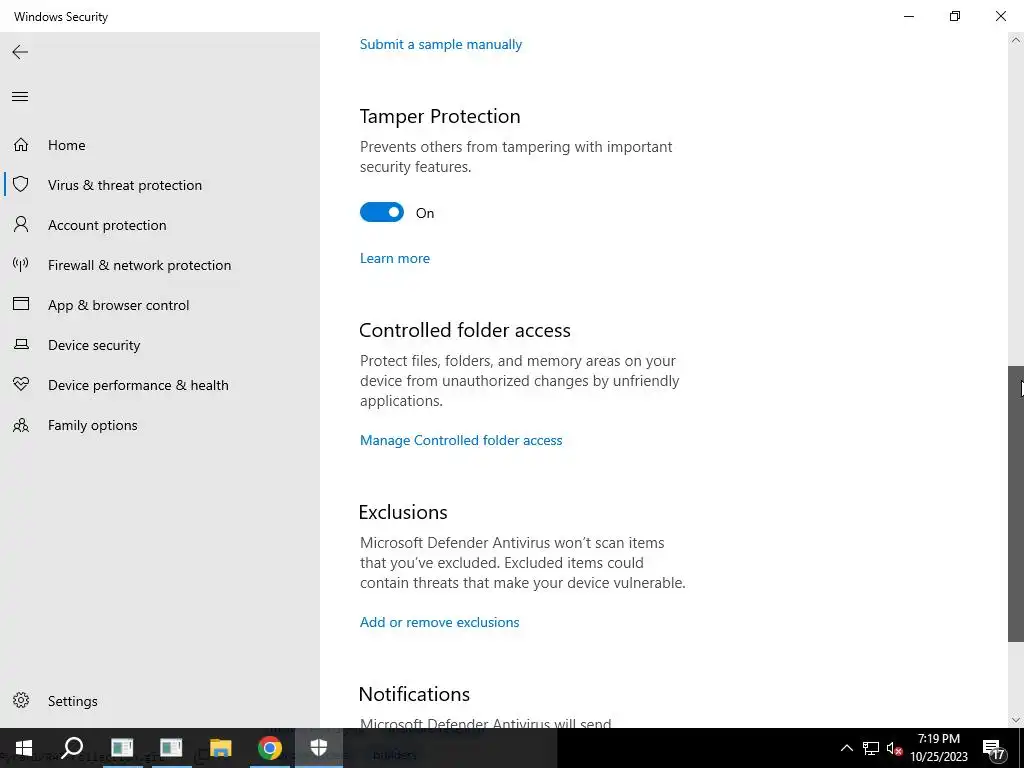
Task: Click the App & browser control window icon
Action: (x=21, y=304)
